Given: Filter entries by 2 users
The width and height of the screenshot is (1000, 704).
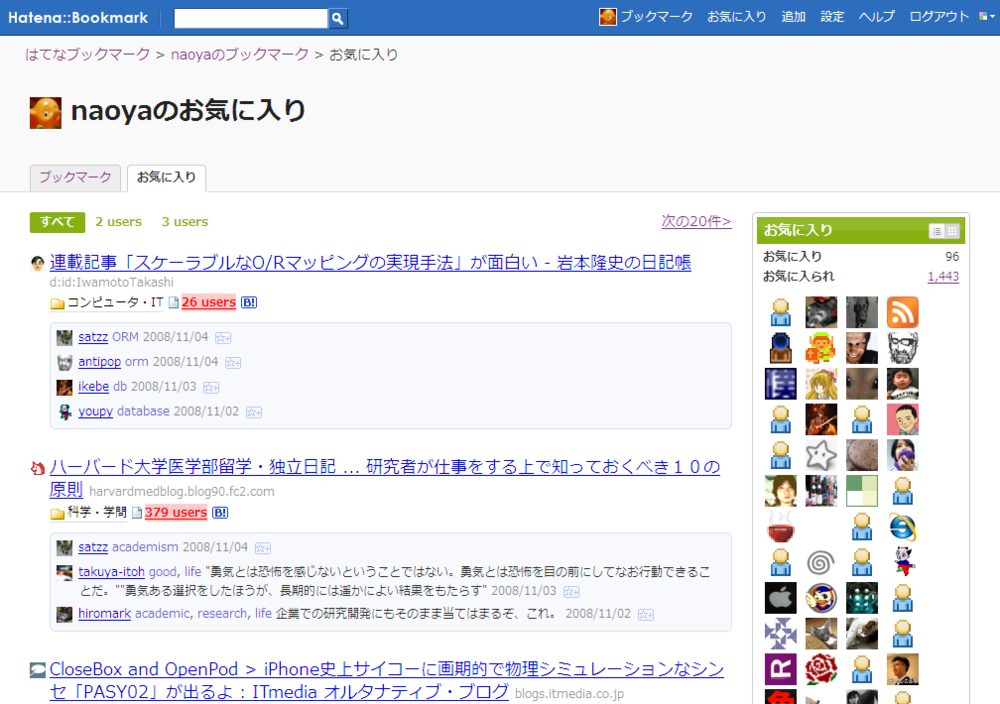Looking at the screenshot, I should click(119, 222).
